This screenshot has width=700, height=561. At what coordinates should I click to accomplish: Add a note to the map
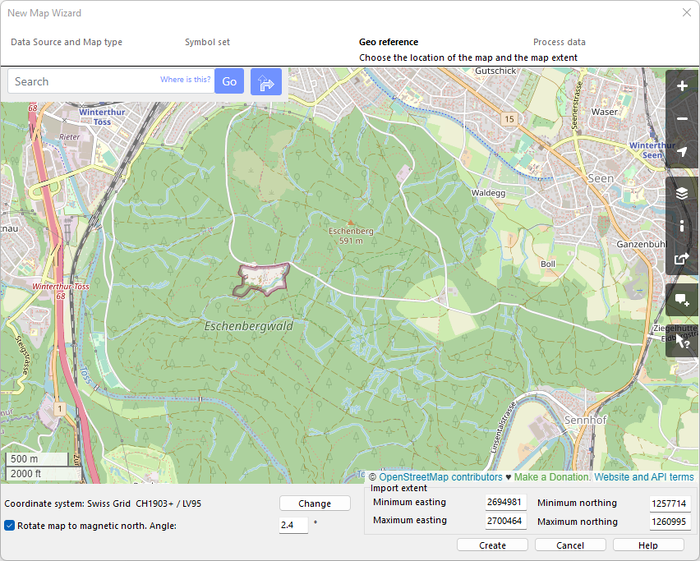(682, 300)
